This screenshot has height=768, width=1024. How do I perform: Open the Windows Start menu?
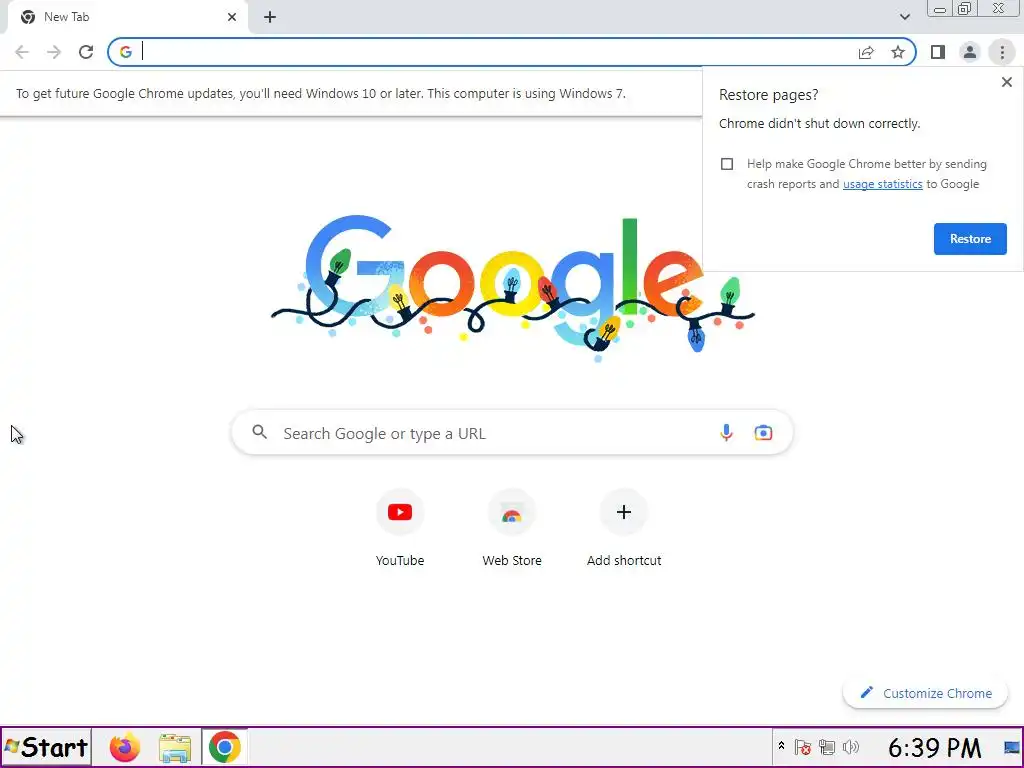(46, 747)
